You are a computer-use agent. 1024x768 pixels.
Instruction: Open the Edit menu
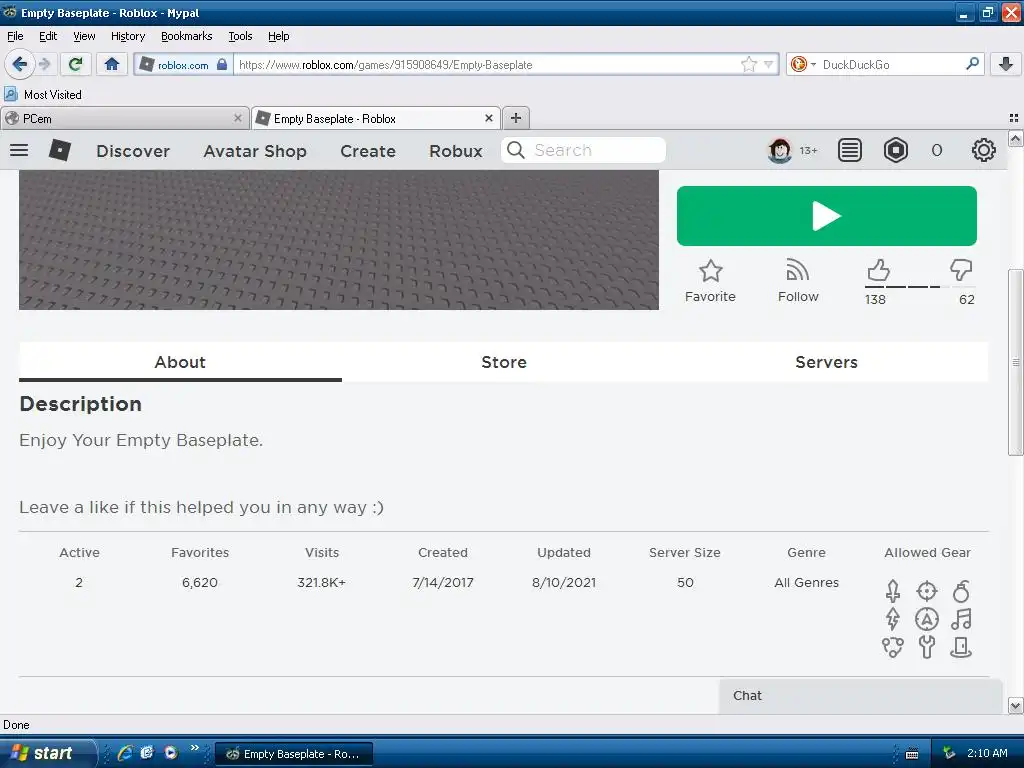click(x=48, y=36)
